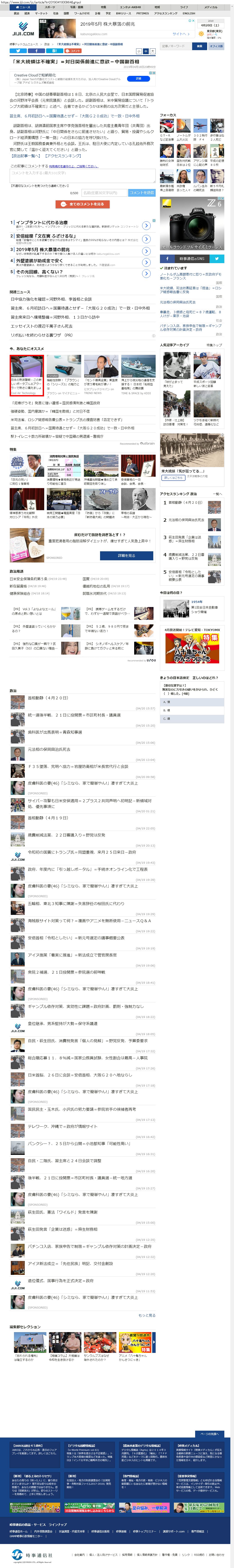Click the Hatena B! bookmark icon
The image size is (234, 1568).
pyautogui.click(x=54, y=51)
